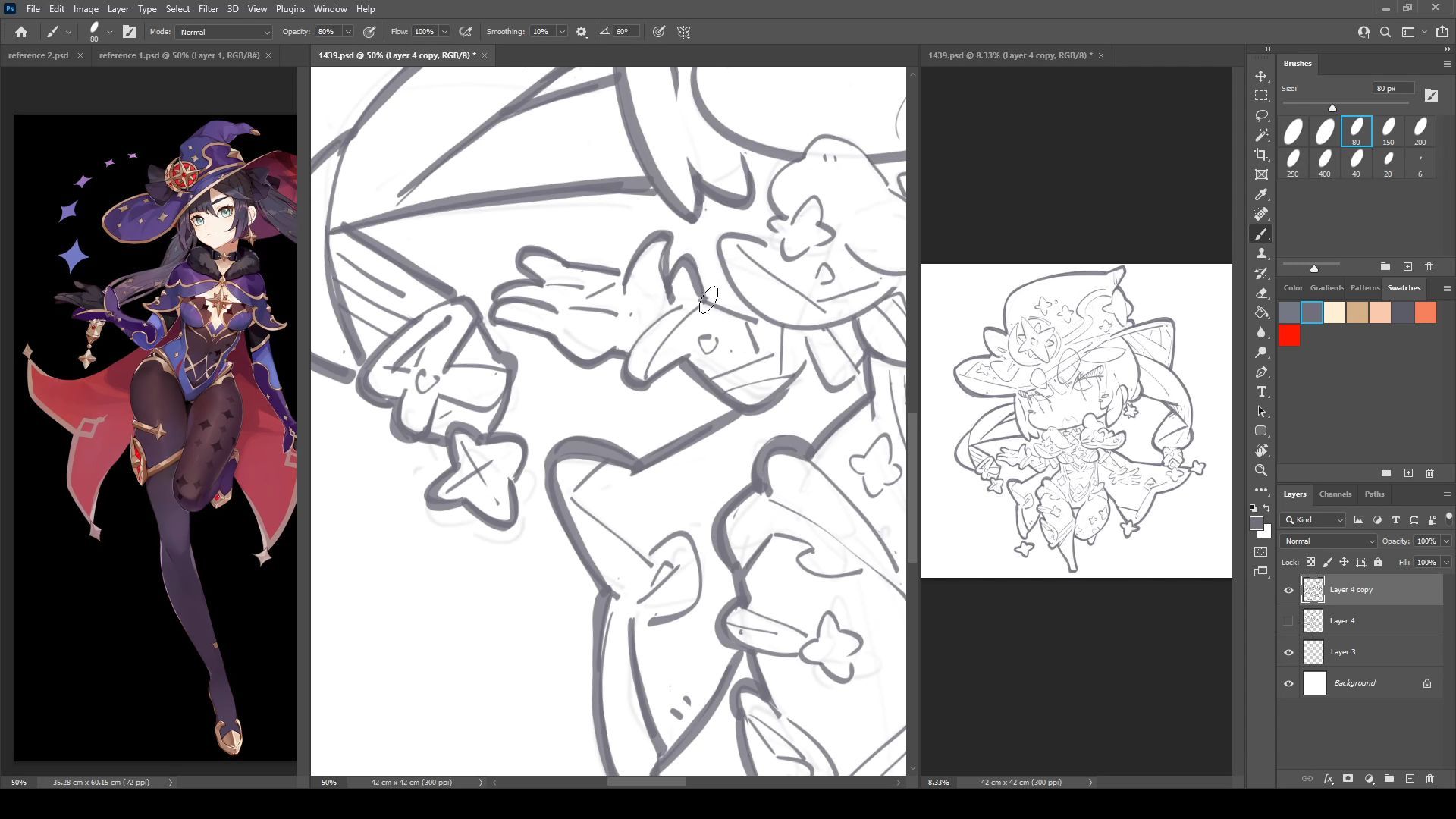Switch to the Gradients tab
Screen dimensions: 1456x819
(x=1326, y=287)
